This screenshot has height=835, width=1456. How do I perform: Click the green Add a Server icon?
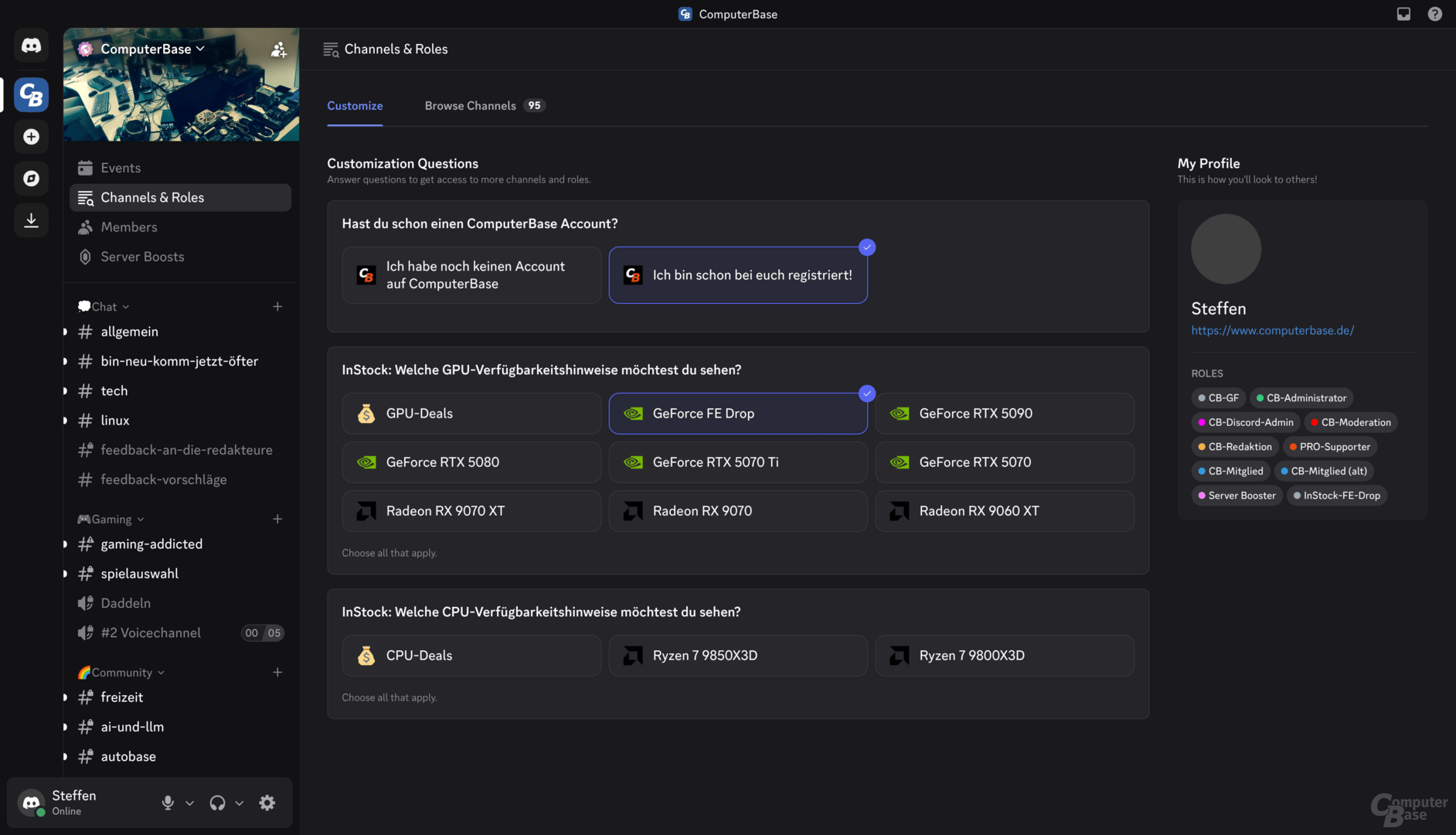coord(31,137)
